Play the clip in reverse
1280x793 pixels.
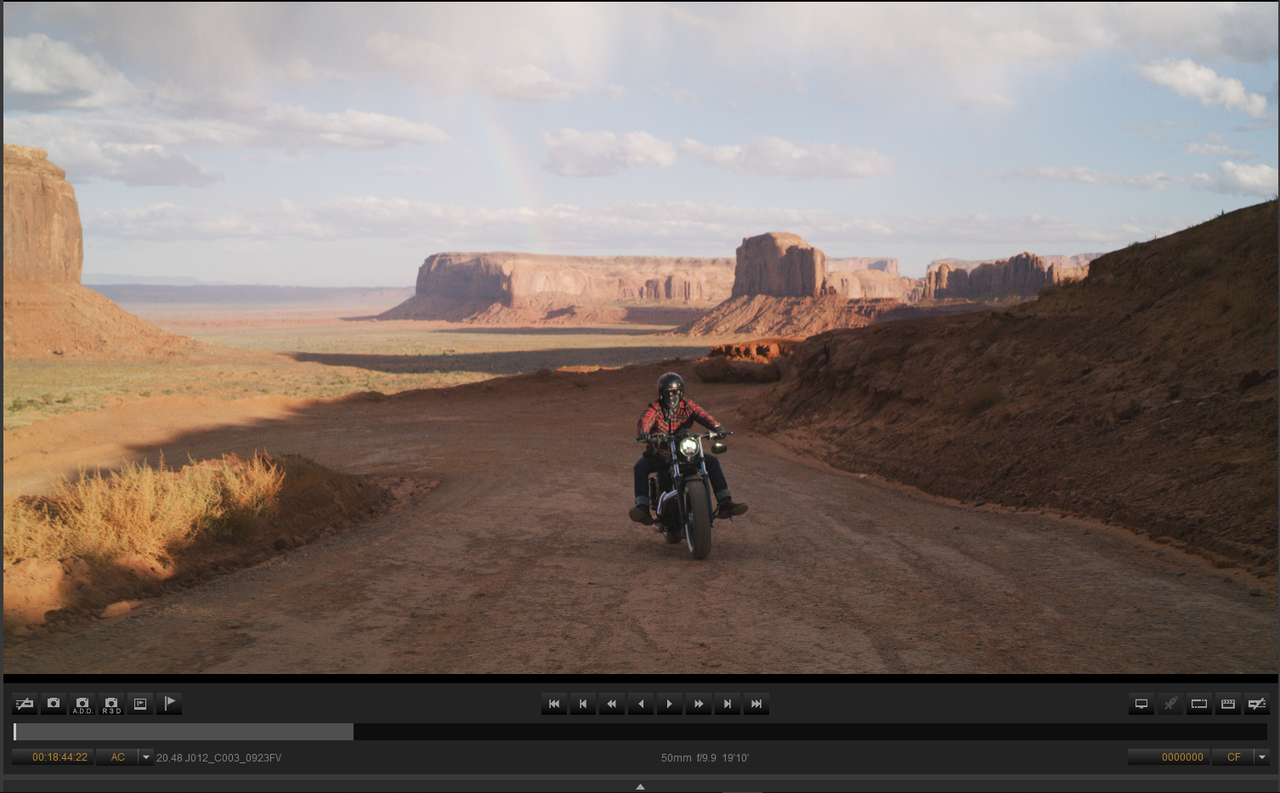(640, 704)
